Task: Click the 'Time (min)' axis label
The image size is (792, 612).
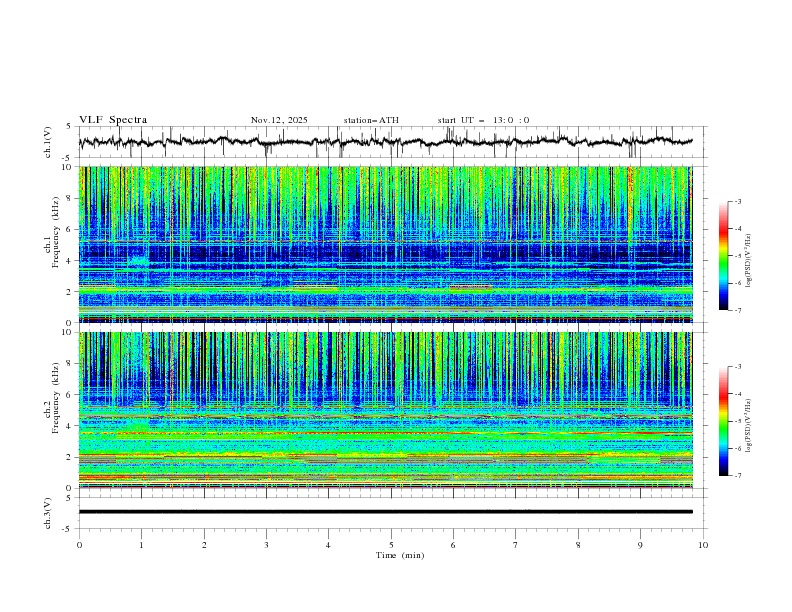Action: pyautogui.click(x=400, y=555)
